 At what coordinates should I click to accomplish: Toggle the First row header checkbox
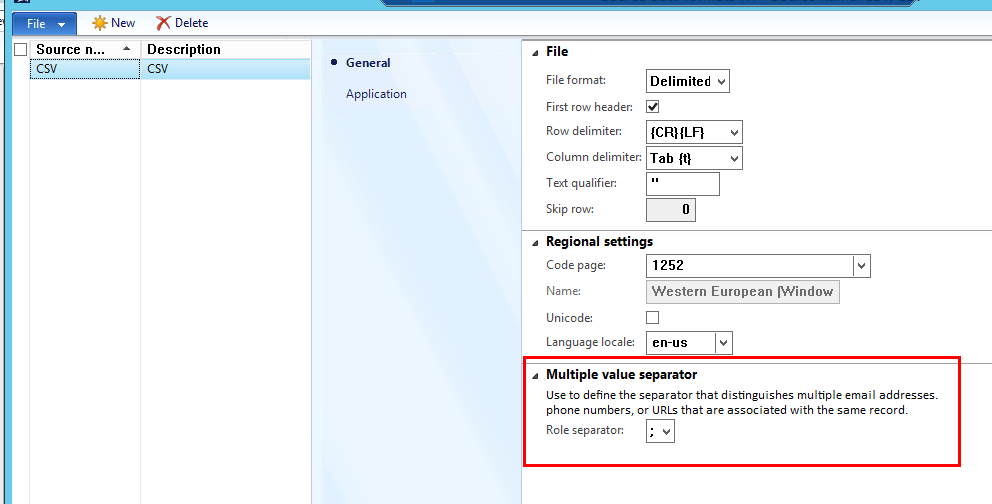coord(652,106)
